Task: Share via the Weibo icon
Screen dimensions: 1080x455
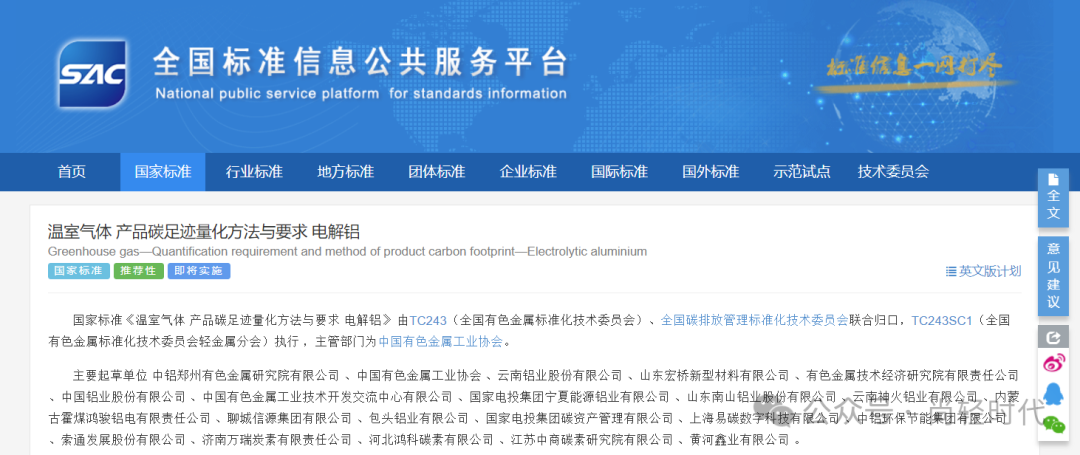Action: coord(1052,364)
